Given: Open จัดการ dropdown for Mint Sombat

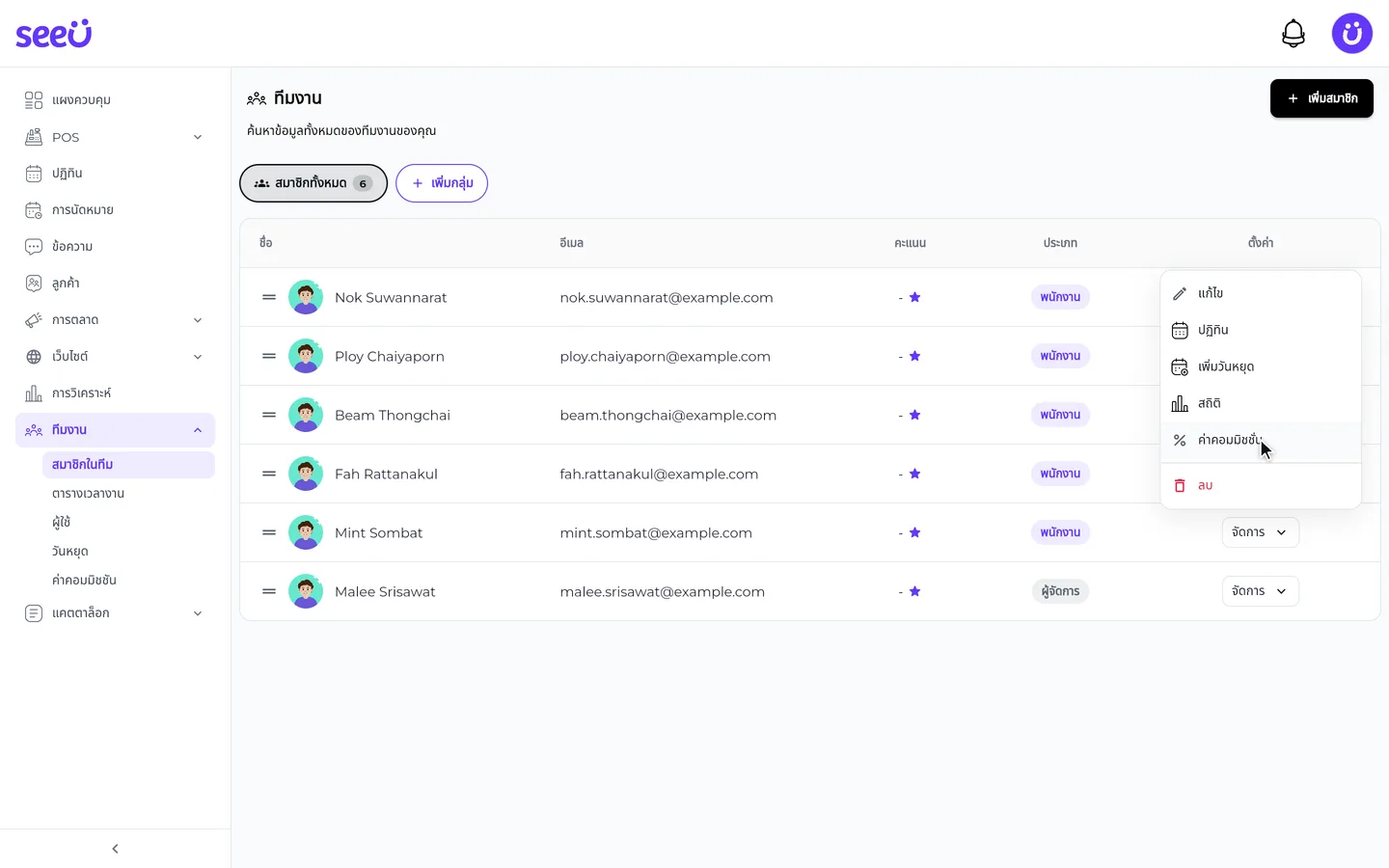Looking at the screenshot, I should pos(1260,532).
